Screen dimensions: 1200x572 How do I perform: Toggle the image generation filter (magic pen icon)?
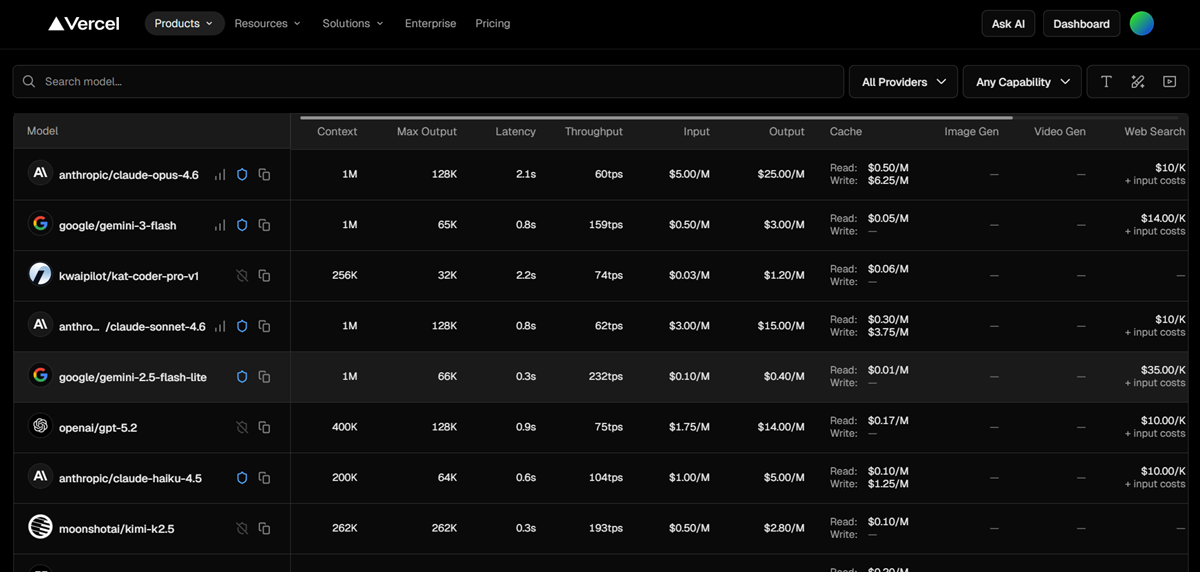[1137, 82]
